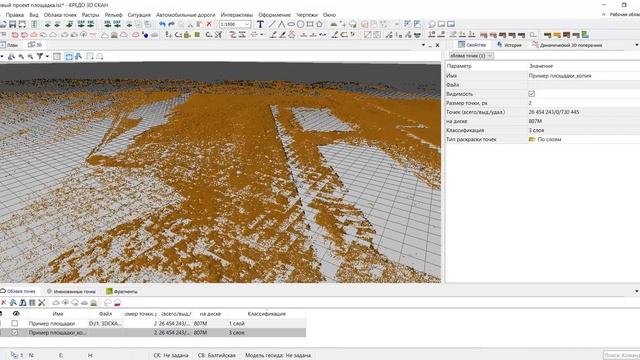
Task: Click the 1 слой classification cell
Action: (x=237, y=323)
